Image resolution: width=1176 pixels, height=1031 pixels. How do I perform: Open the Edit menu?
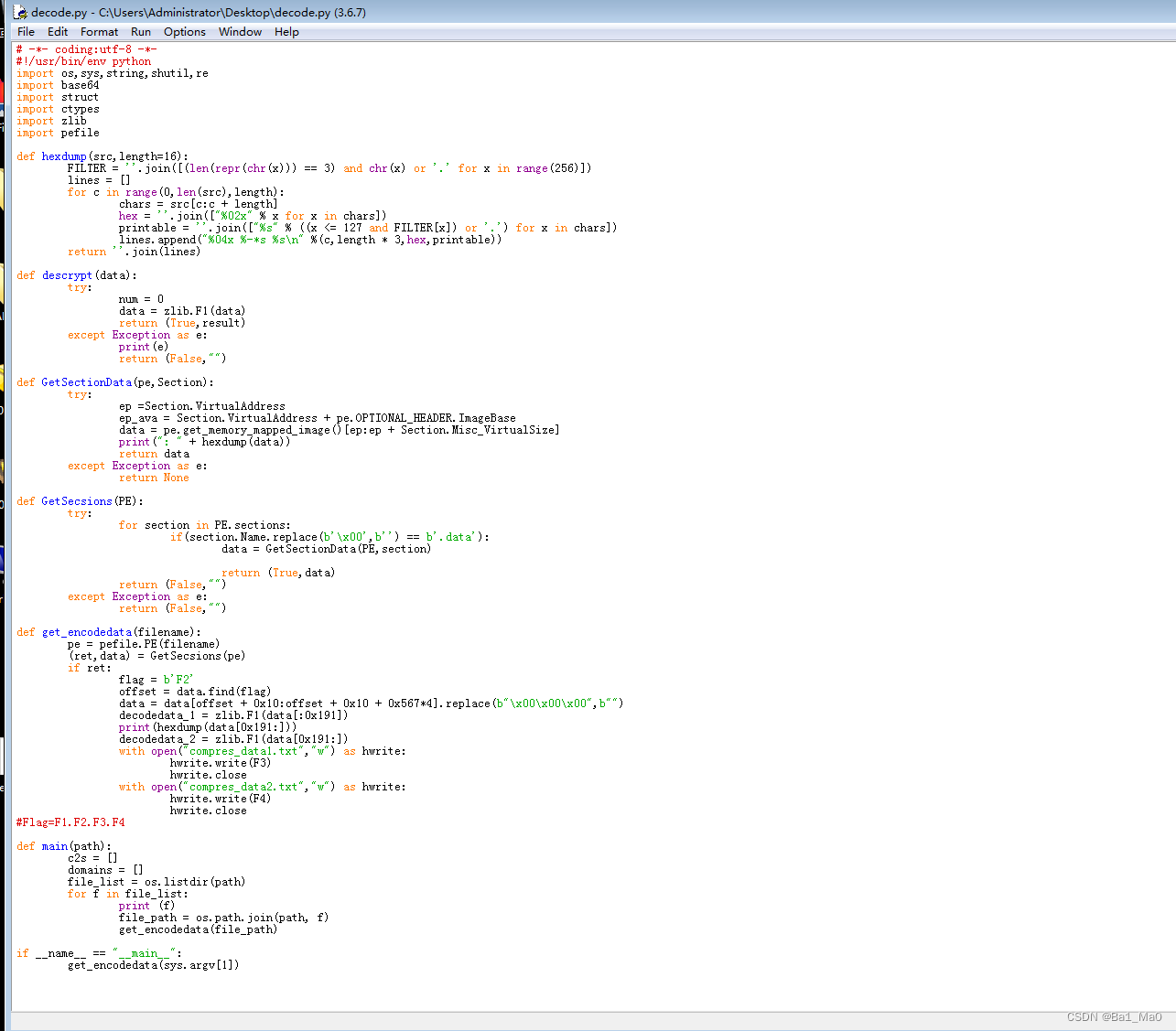(58, 32)
